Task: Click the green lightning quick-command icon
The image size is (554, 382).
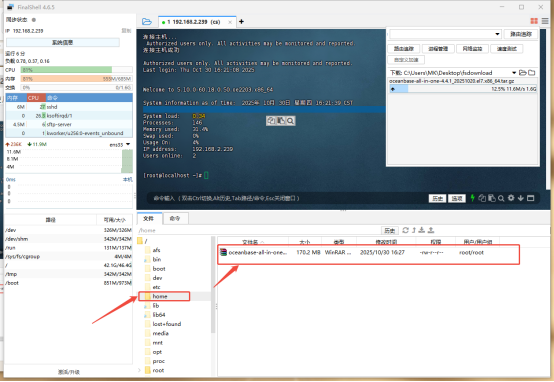Action: tap(472, 198)
